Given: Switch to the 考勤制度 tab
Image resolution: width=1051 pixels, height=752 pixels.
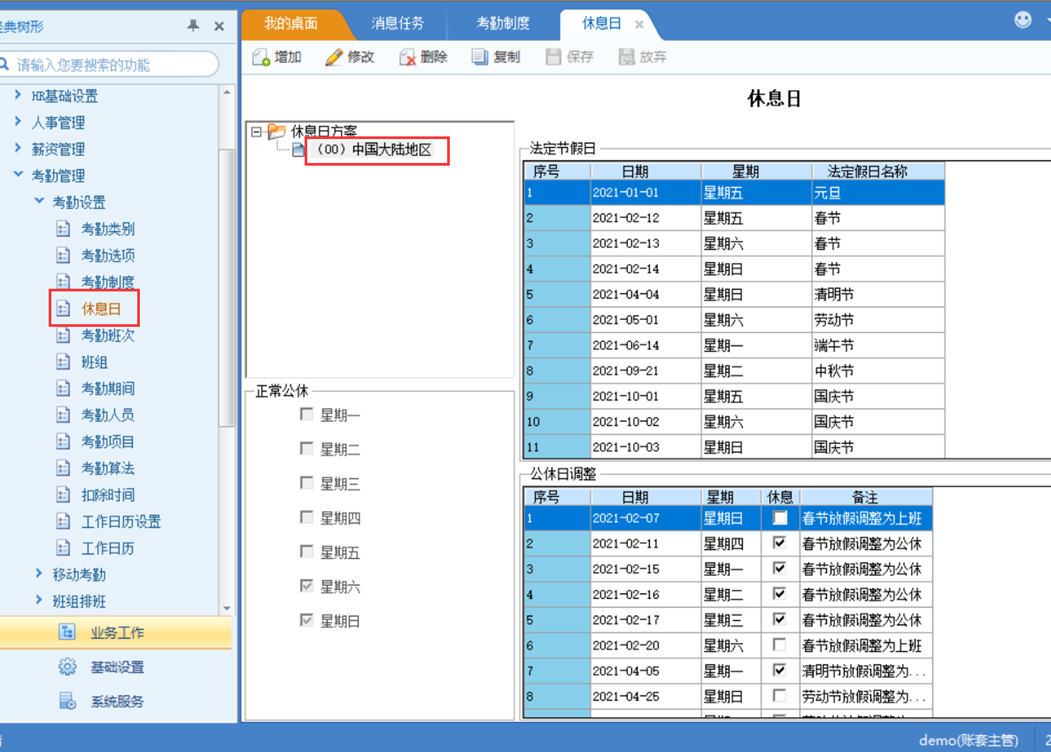Looking at the screenshot, I should (503, 23).
